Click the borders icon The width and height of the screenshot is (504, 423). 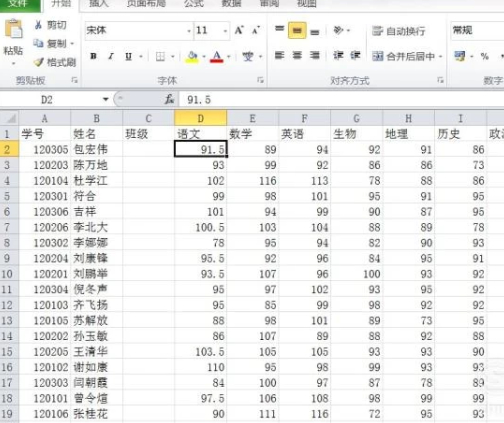click(x=160, y=57)
